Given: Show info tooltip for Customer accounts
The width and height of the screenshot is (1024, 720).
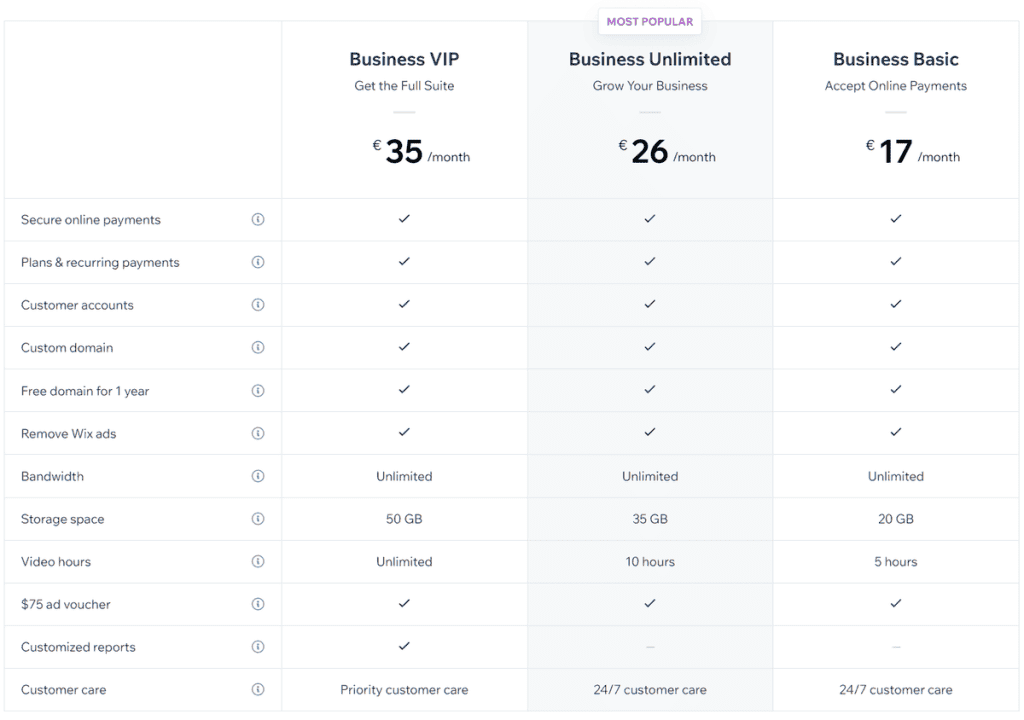Looking at the screenshot, I should [x=258, y=304].
